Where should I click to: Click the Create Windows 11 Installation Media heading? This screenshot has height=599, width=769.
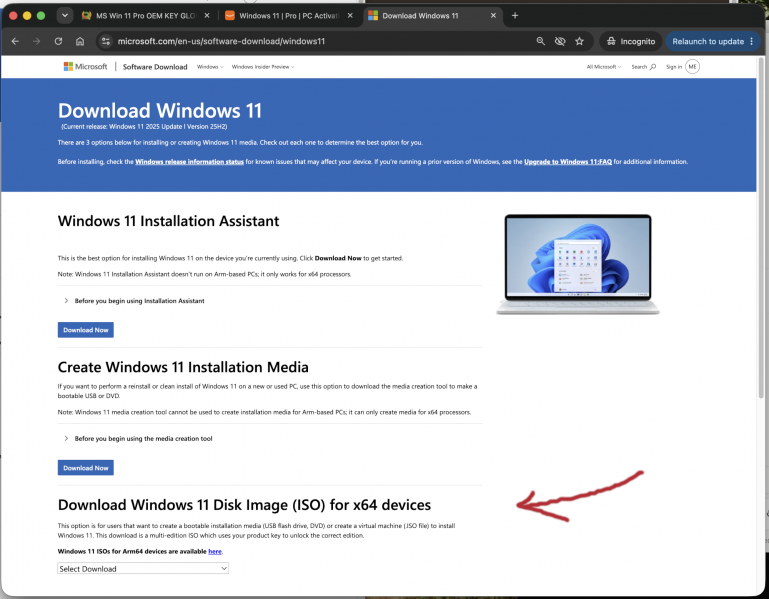(183, 367)
